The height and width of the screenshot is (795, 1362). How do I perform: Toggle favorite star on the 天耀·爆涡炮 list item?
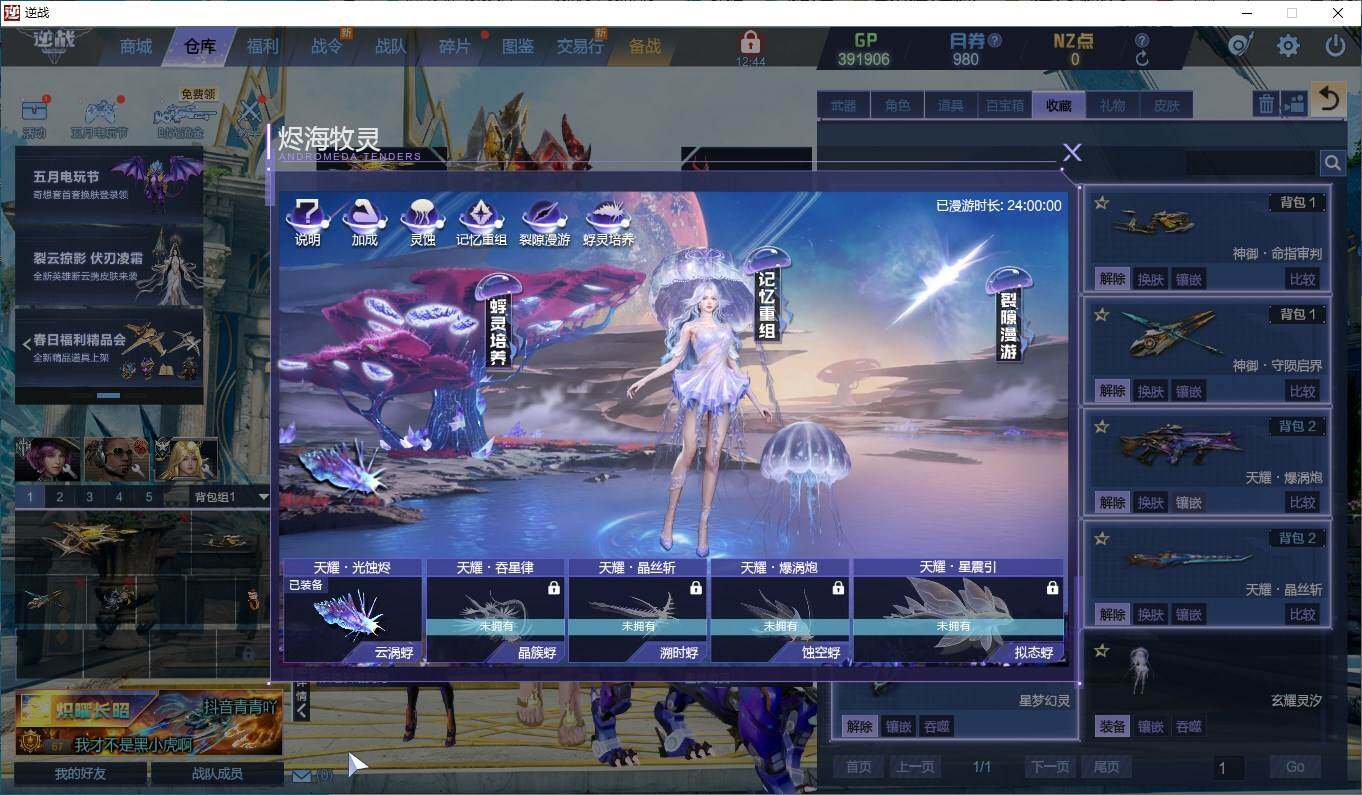1101,426
